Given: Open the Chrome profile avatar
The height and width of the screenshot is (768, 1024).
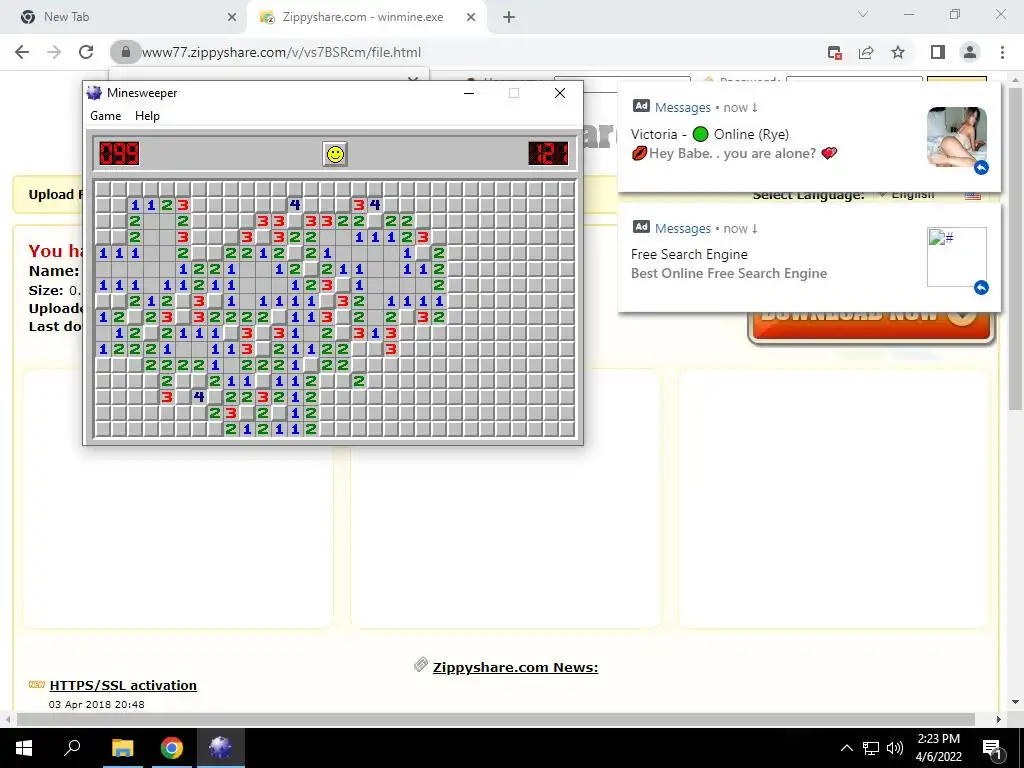Looking at the screenshot, I should 970,52.
